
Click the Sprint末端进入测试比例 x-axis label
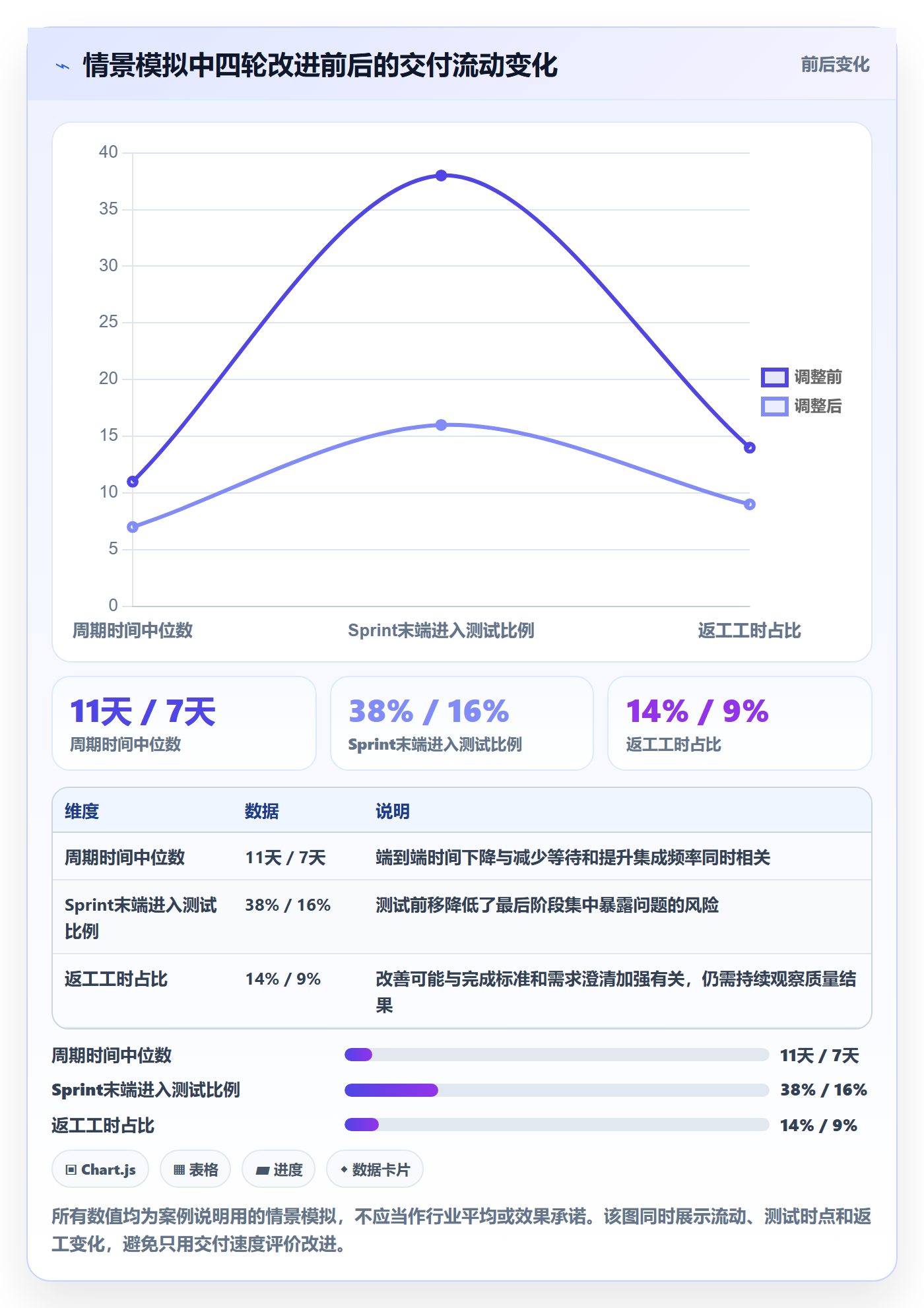[441, 630]
